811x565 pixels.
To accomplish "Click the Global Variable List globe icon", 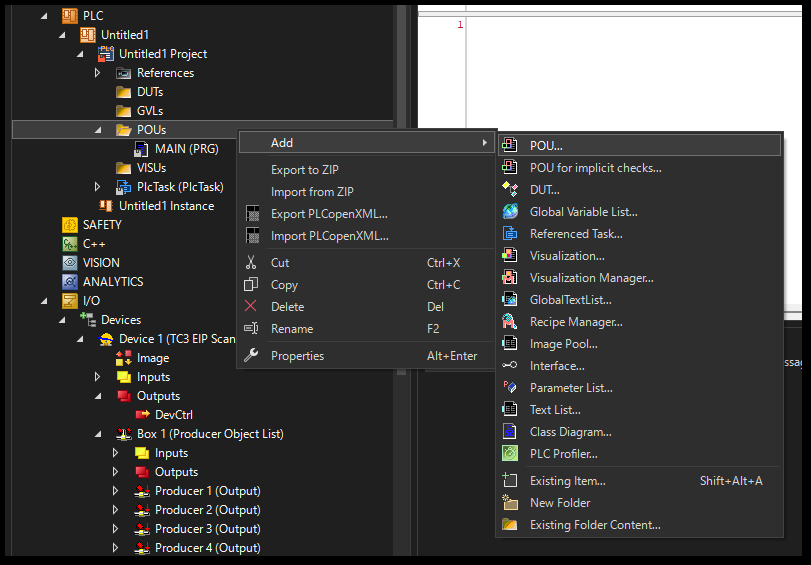I will coord(510,212).
